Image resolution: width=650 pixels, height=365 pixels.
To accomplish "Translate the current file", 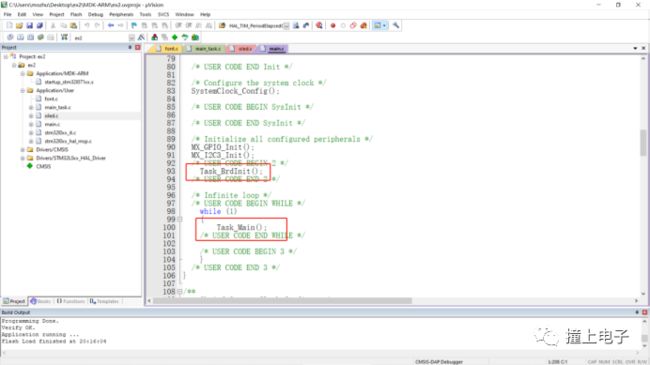I will (x=10, y=37).
